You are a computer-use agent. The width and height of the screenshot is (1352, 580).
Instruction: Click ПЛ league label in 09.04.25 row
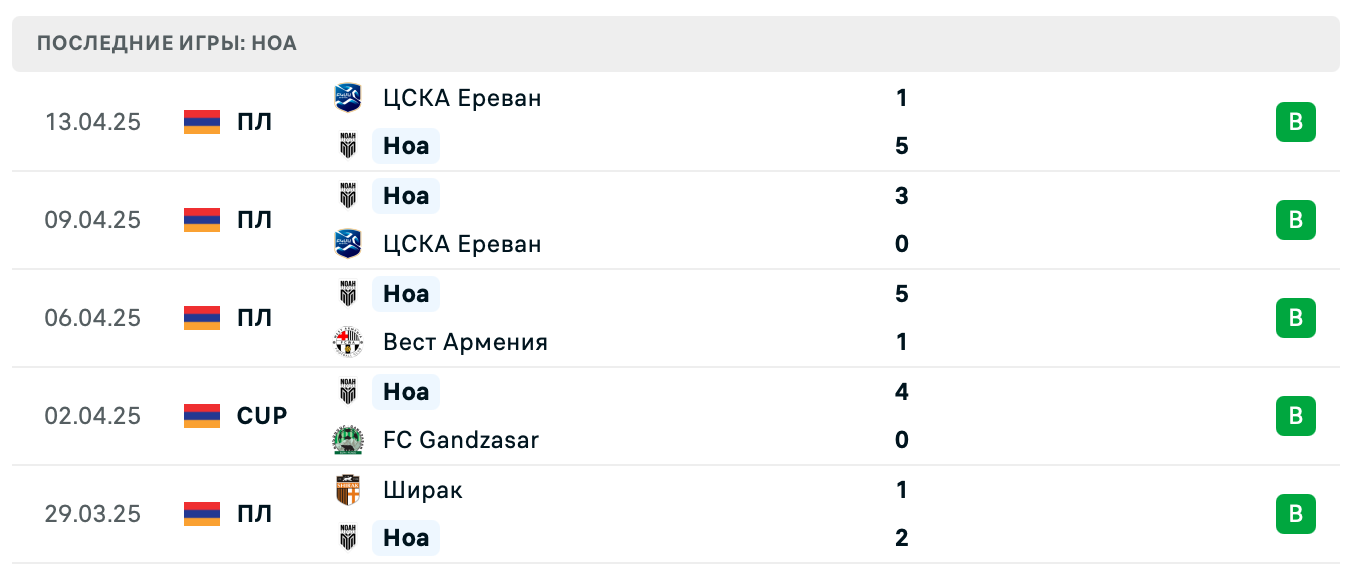tap(254, 220)
